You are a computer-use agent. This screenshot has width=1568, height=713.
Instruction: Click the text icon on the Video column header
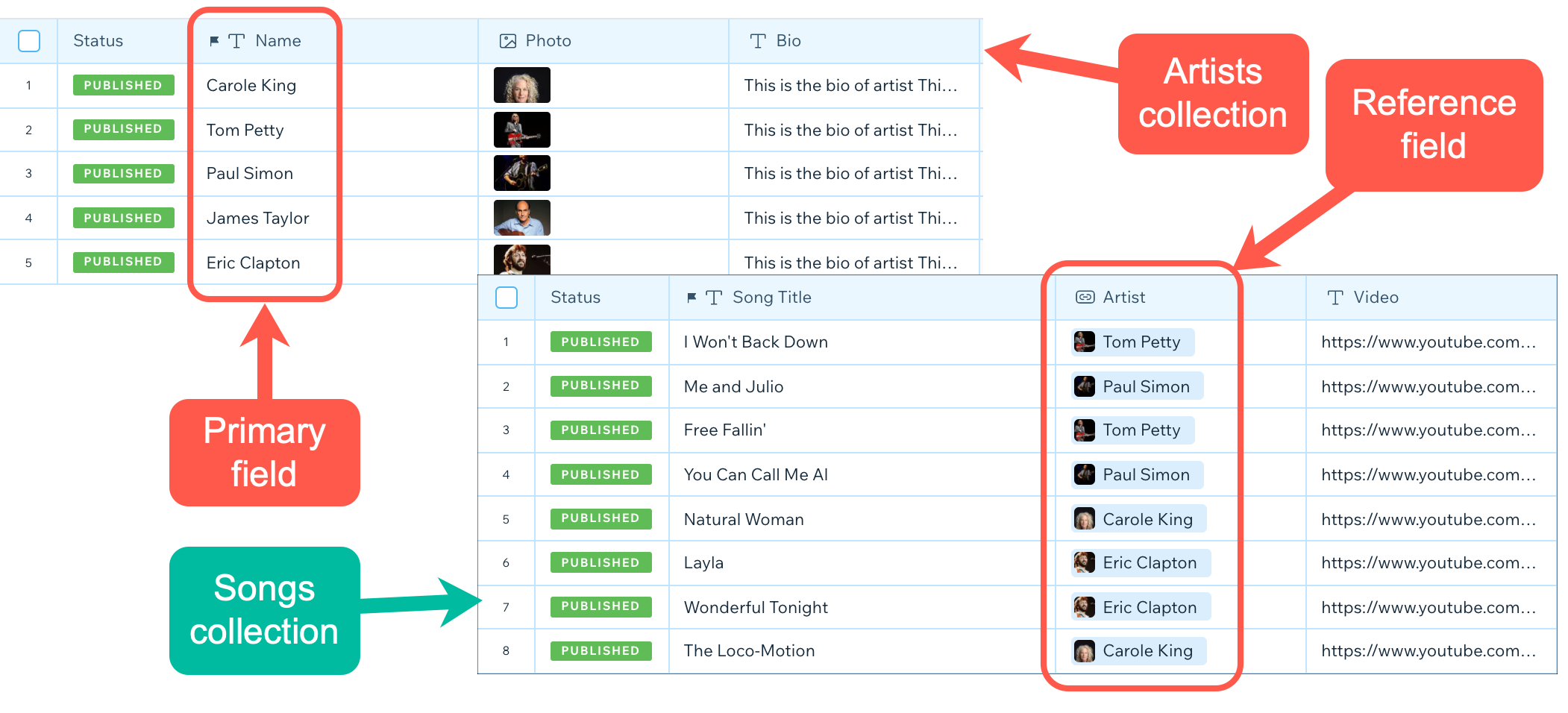[x=1335, y=297]
